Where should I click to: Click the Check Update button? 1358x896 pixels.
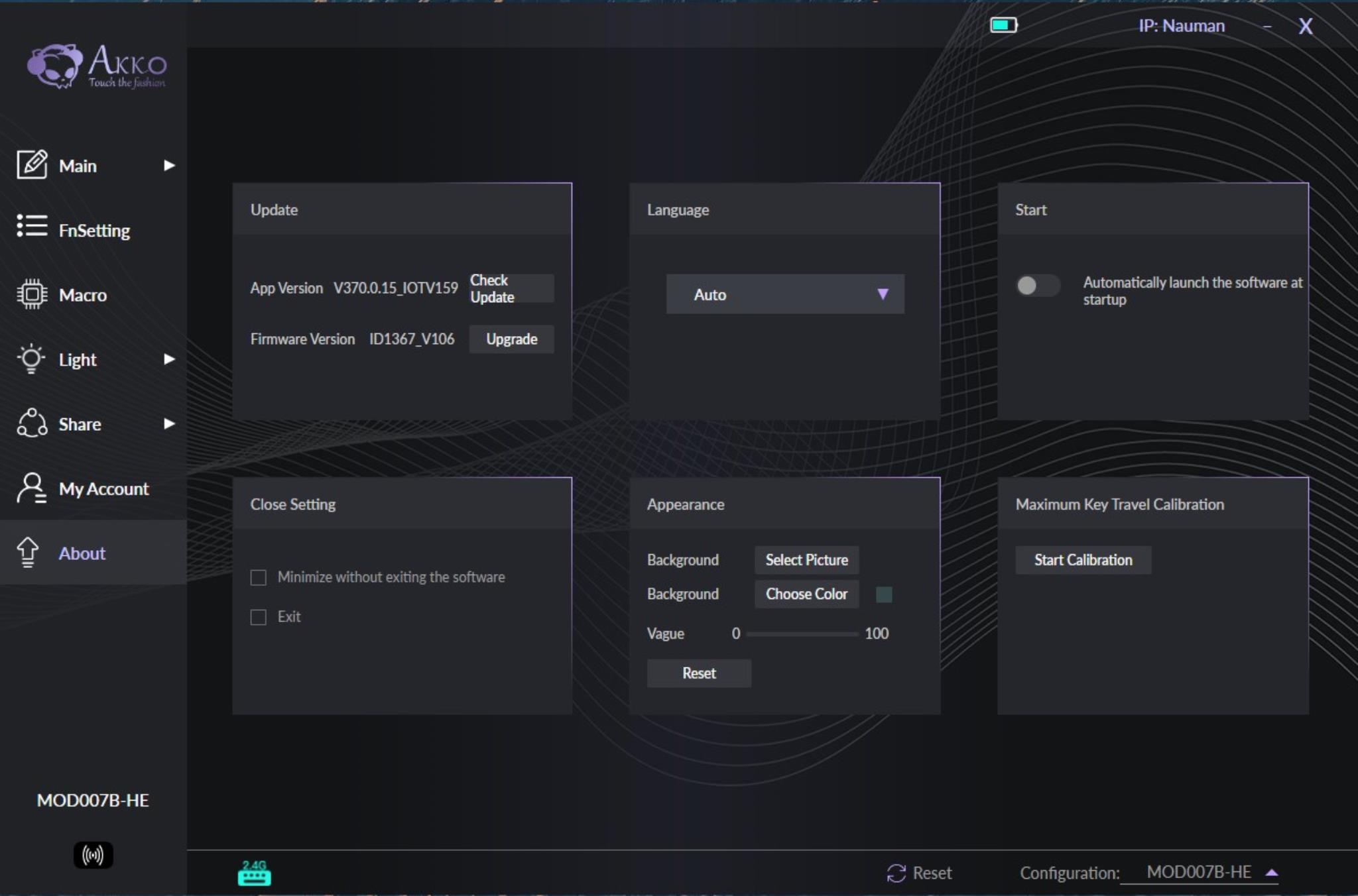(511, 288)
